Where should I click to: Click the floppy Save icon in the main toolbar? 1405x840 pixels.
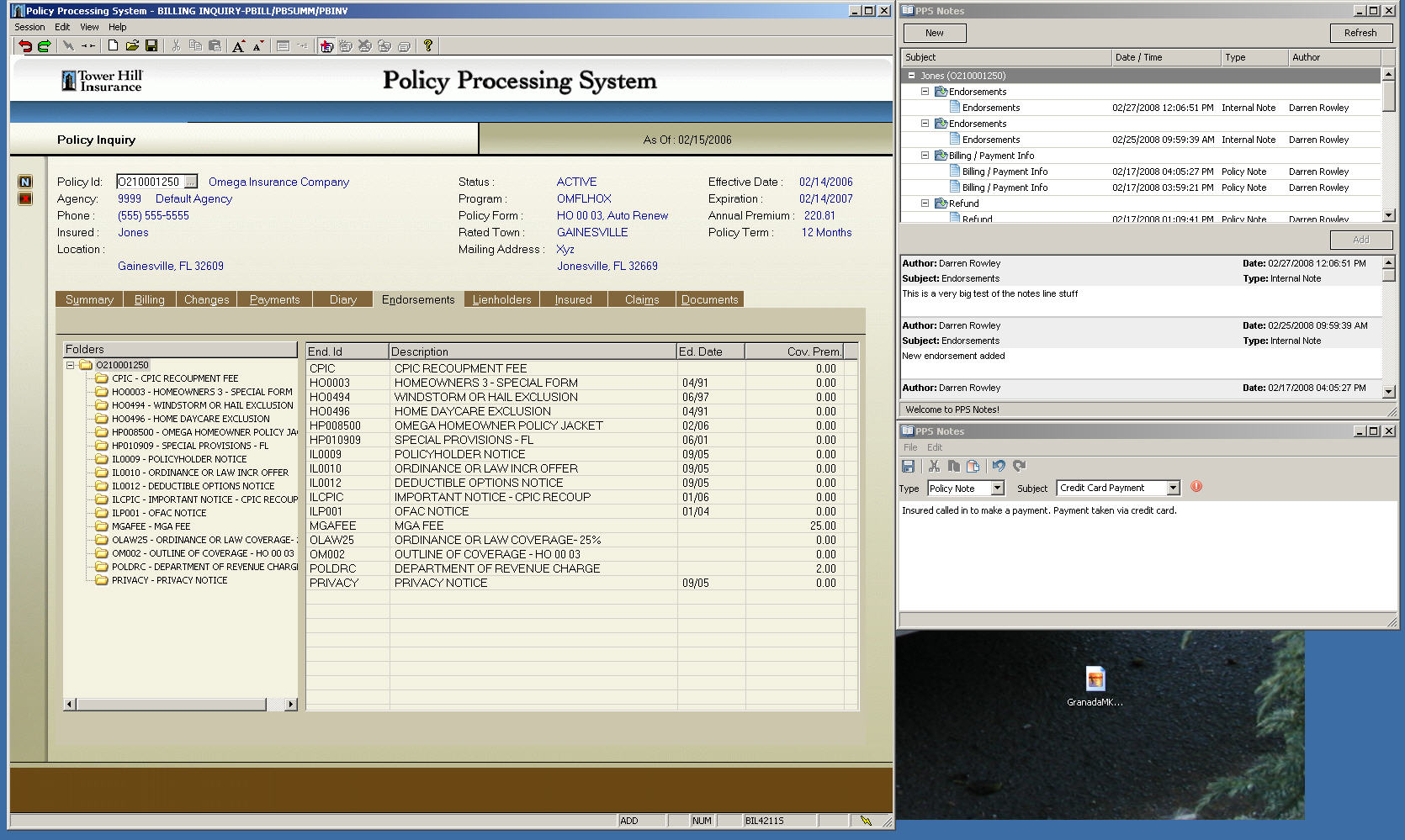coord(151,45)
